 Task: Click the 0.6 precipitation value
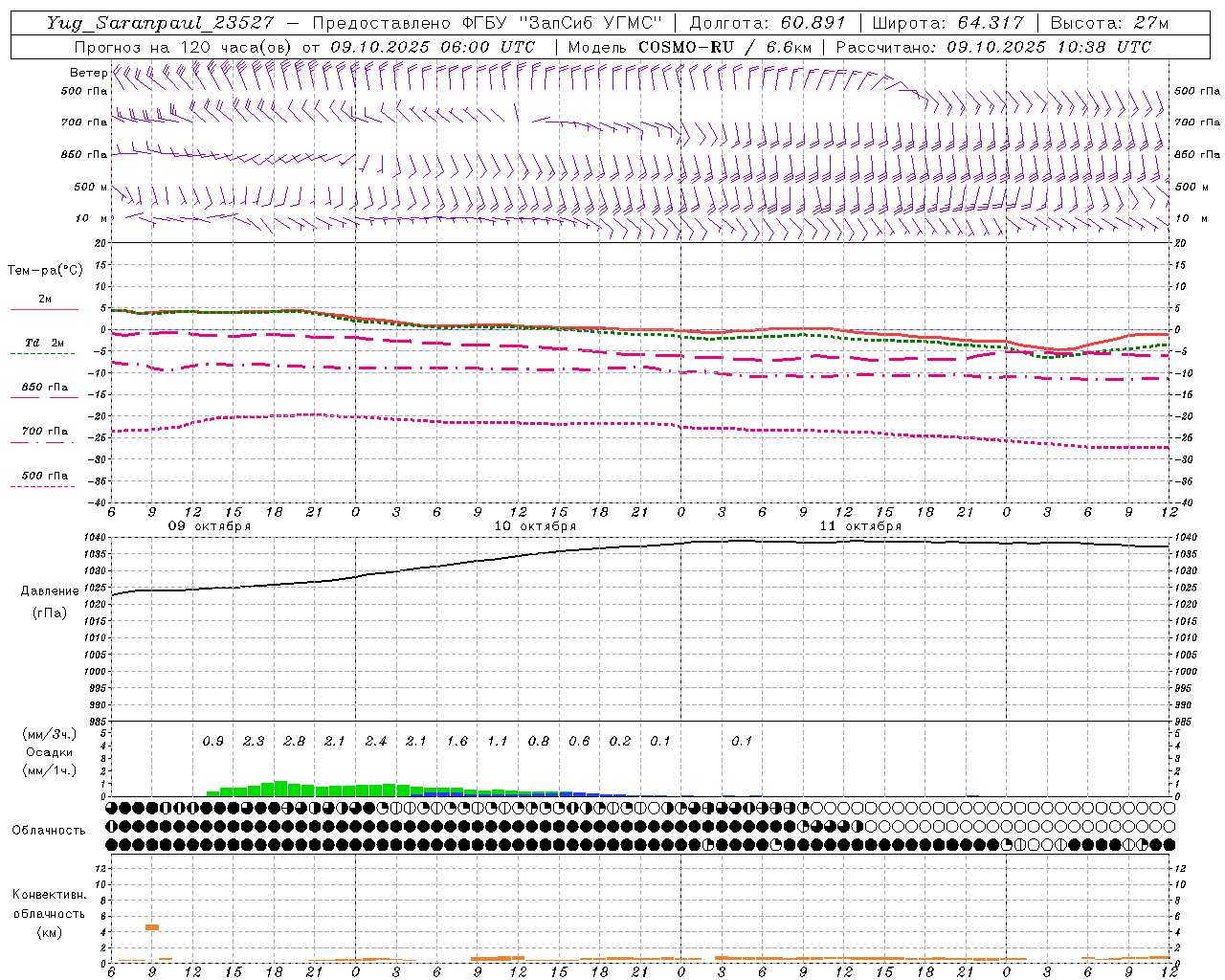pos(579,741)
